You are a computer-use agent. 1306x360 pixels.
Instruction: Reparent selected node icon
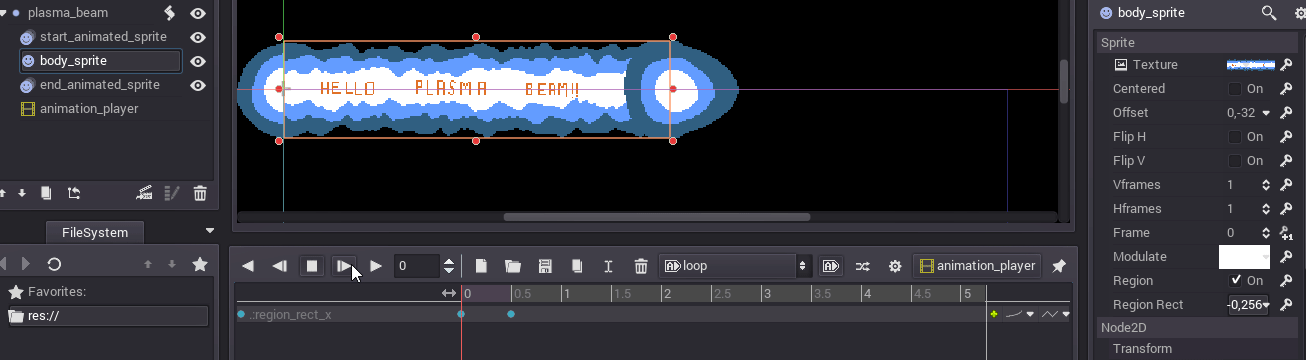click(x=73, y=193)
